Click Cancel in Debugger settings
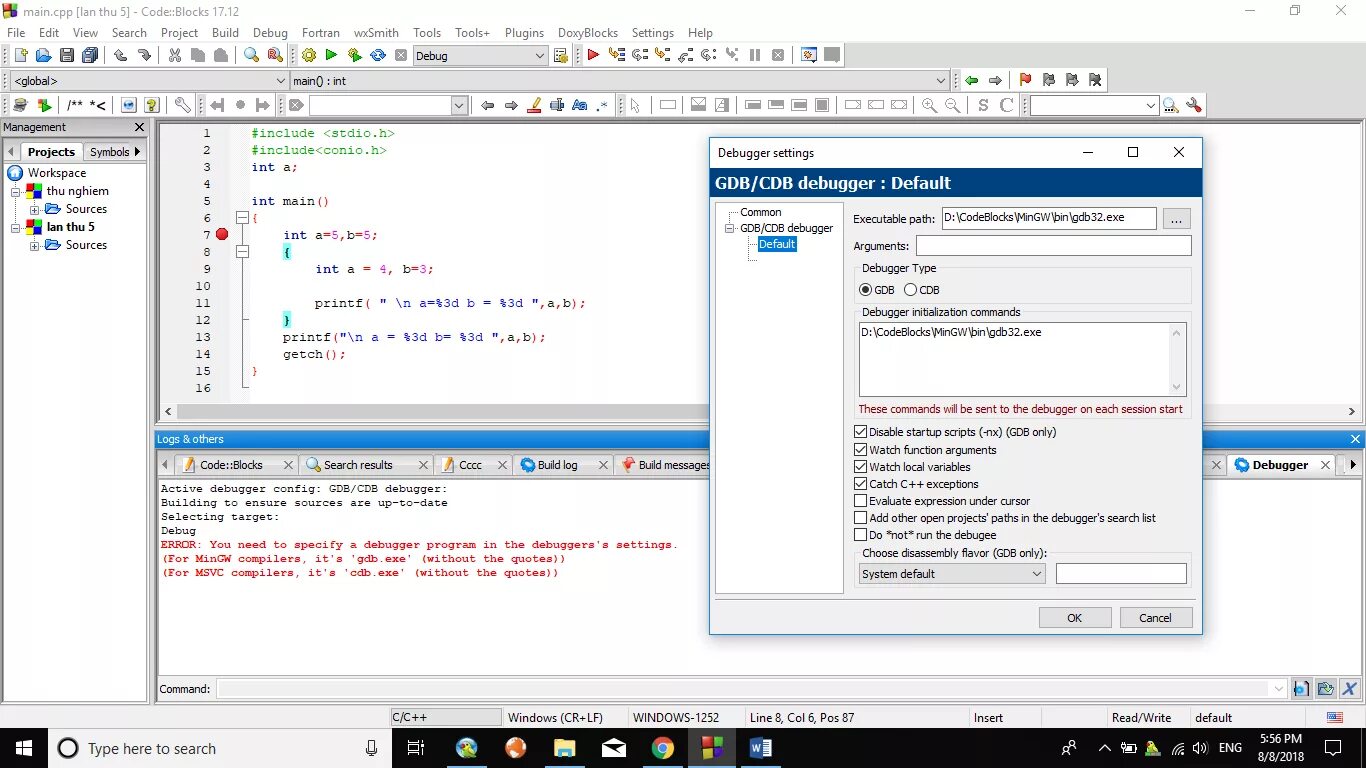The image size is (1366, 768). (x=1155, y=618)
